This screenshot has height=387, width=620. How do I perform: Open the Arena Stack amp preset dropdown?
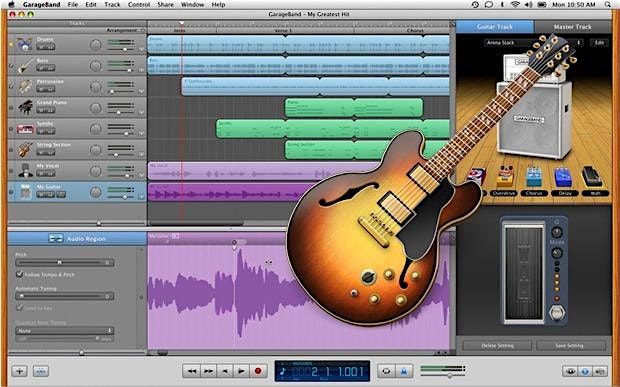click(534, 42)
